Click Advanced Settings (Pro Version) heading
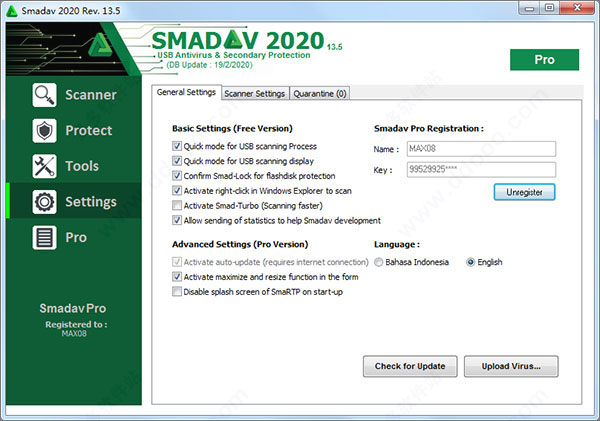This screenshot has width=600, height=421. 240,245
